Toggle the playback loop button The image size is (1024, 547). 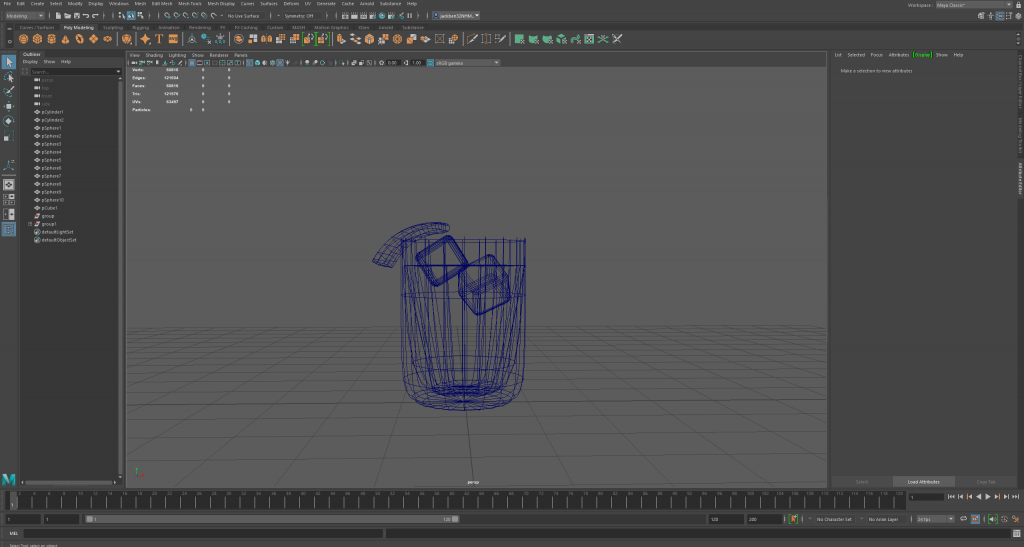[x=965, y=519]
